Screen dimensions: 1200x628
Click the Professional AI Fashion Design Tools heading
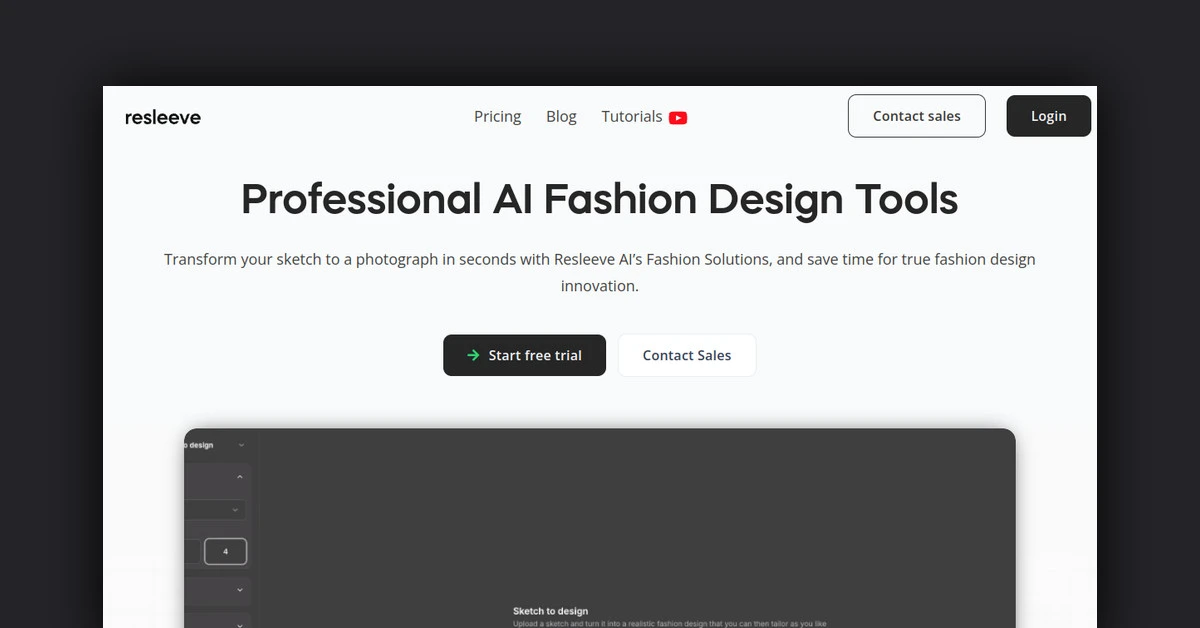click(x=599, y=199)
